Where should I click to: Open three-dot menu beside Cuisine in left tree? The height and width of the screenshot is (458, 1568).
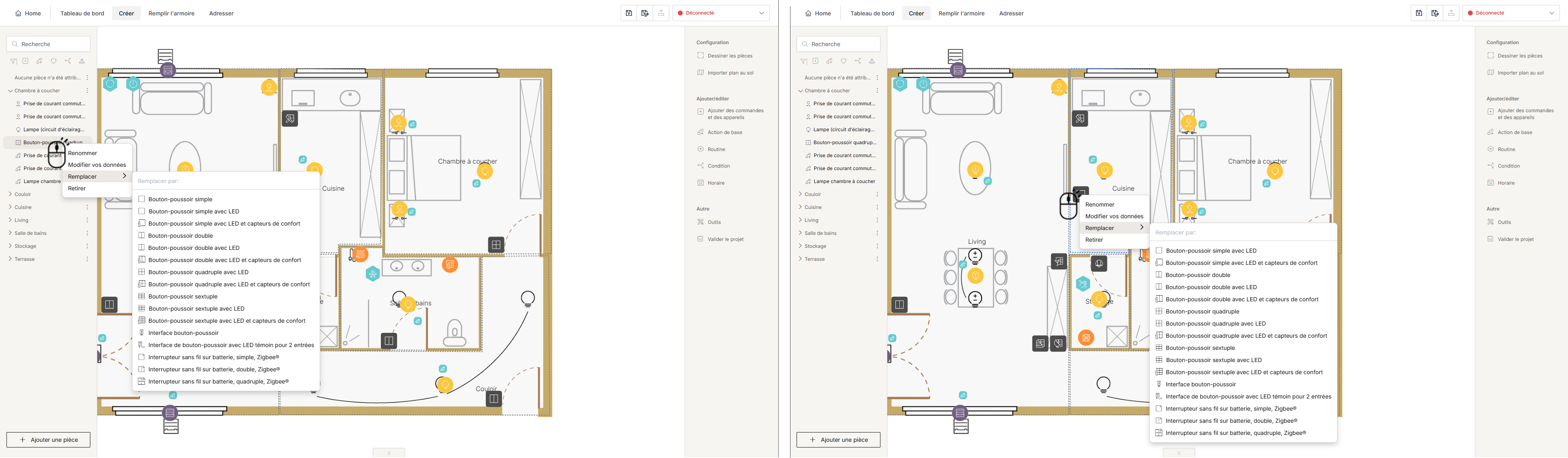click(87, 207)
